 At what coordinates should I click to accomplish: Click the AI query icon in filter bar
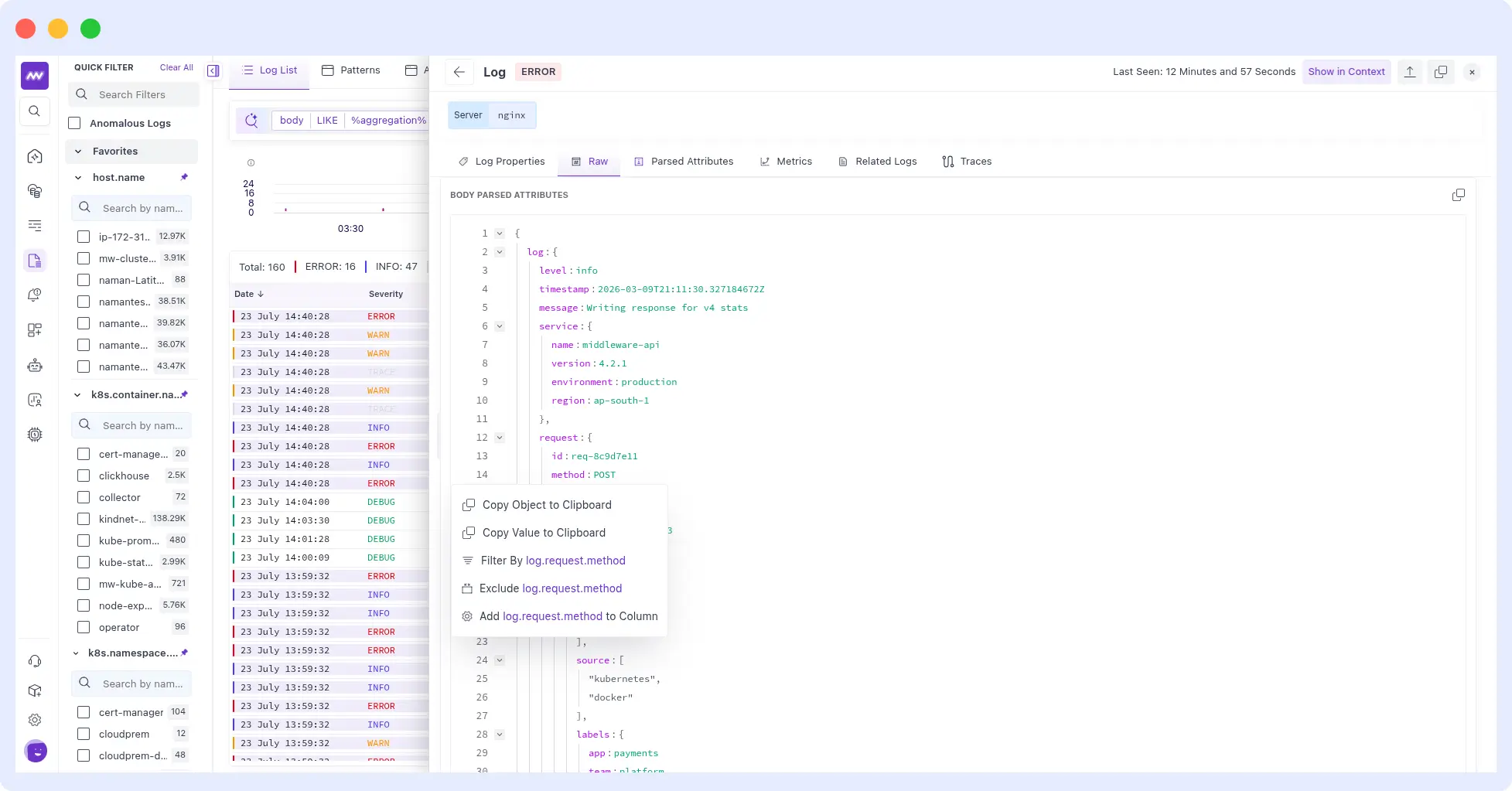[251, 120]
